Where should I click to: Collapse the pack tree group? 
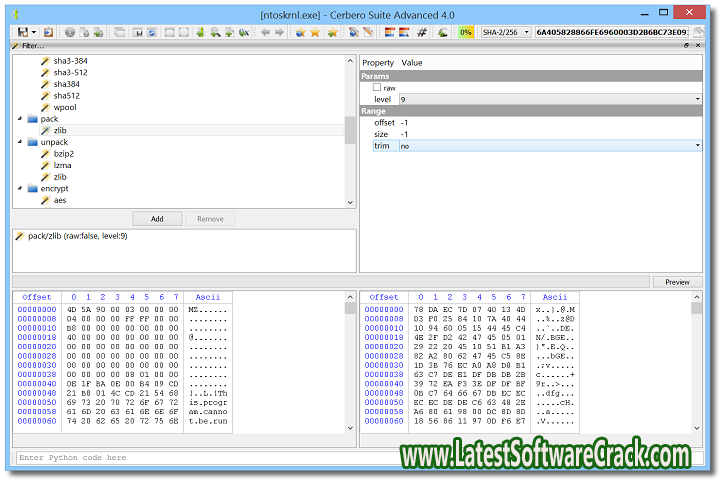coord(19,119)
